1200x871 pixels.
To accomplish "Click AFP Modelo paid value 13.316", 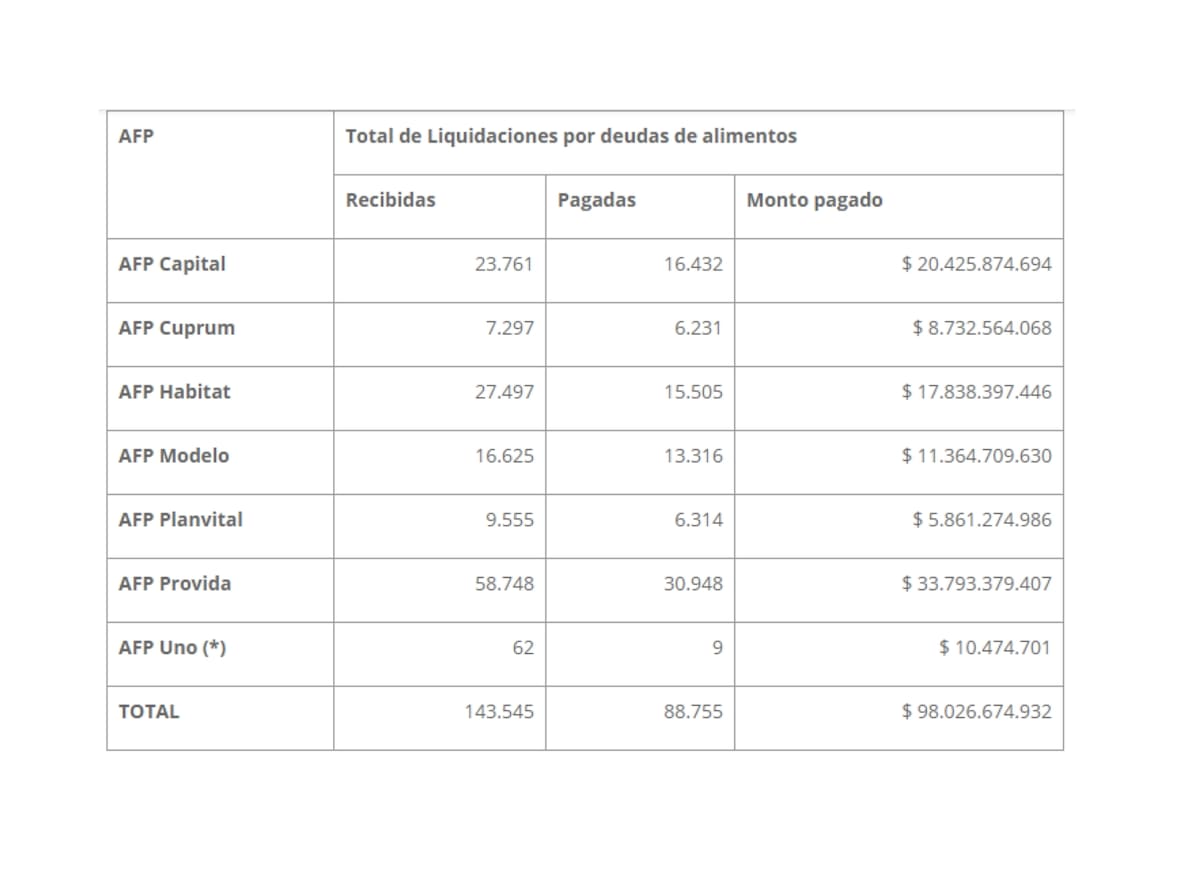I will [x=693, y=456].
